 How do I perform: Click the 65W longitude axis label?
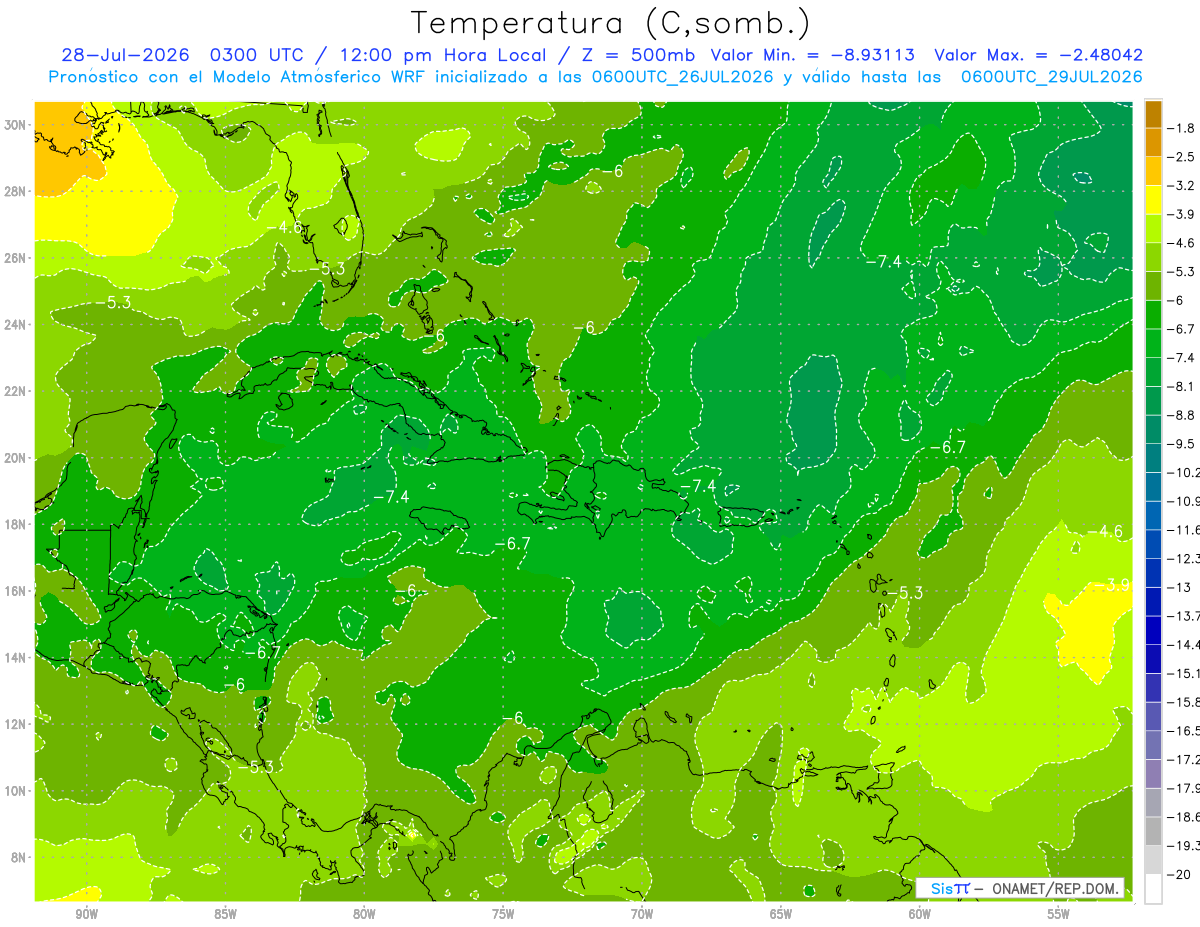pos(781,914)
